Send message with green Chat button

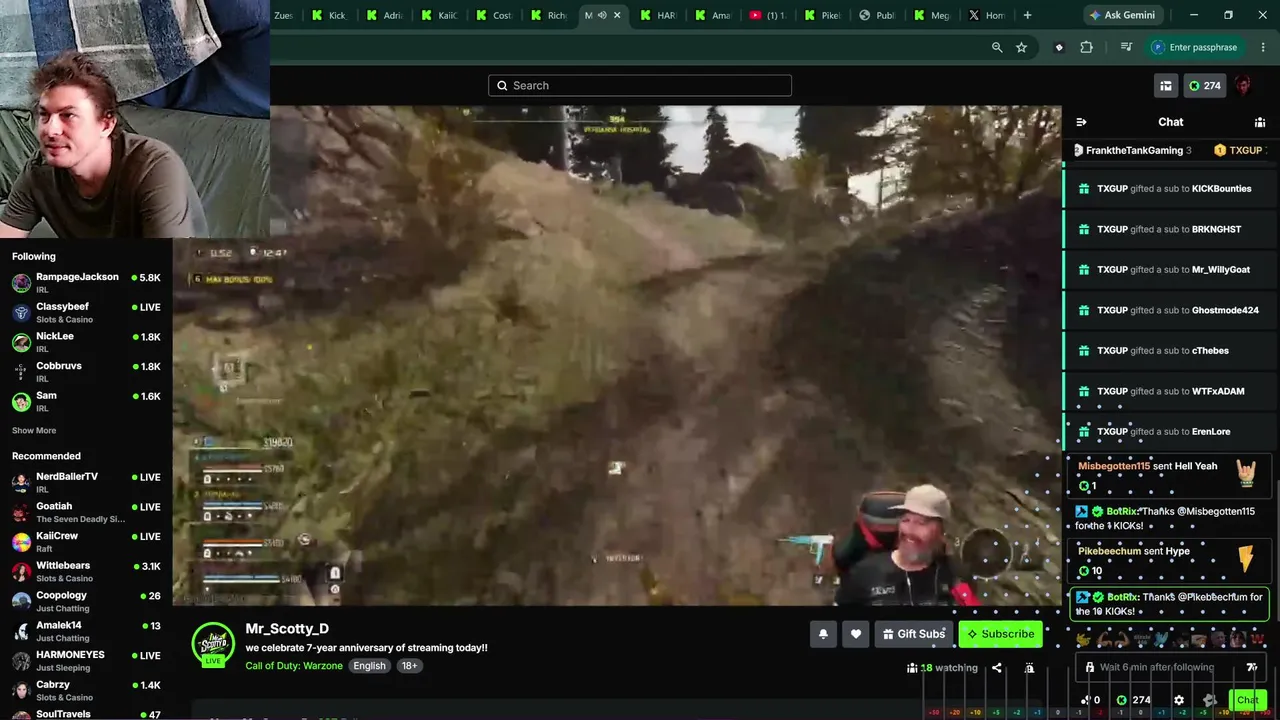click(x=1247, y=700)
